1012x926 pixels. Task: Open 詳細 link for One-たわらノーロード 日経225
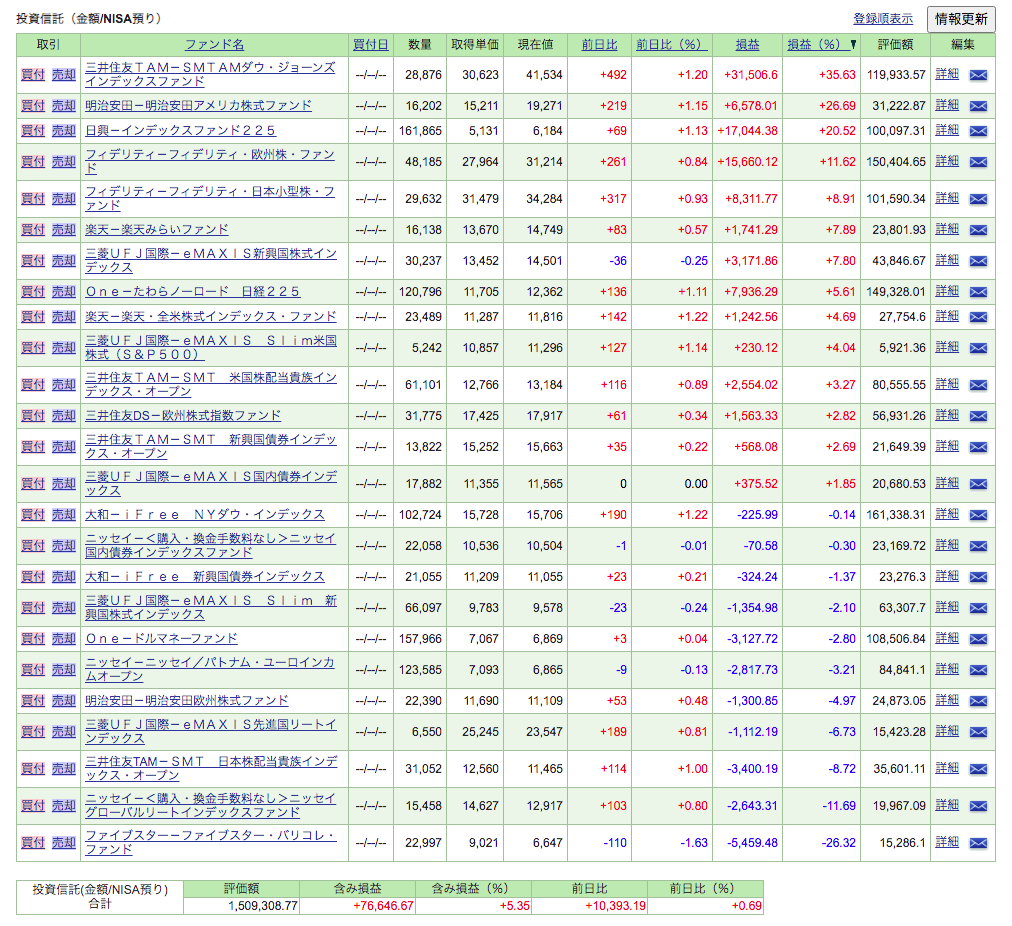click(x=947, y=291)
